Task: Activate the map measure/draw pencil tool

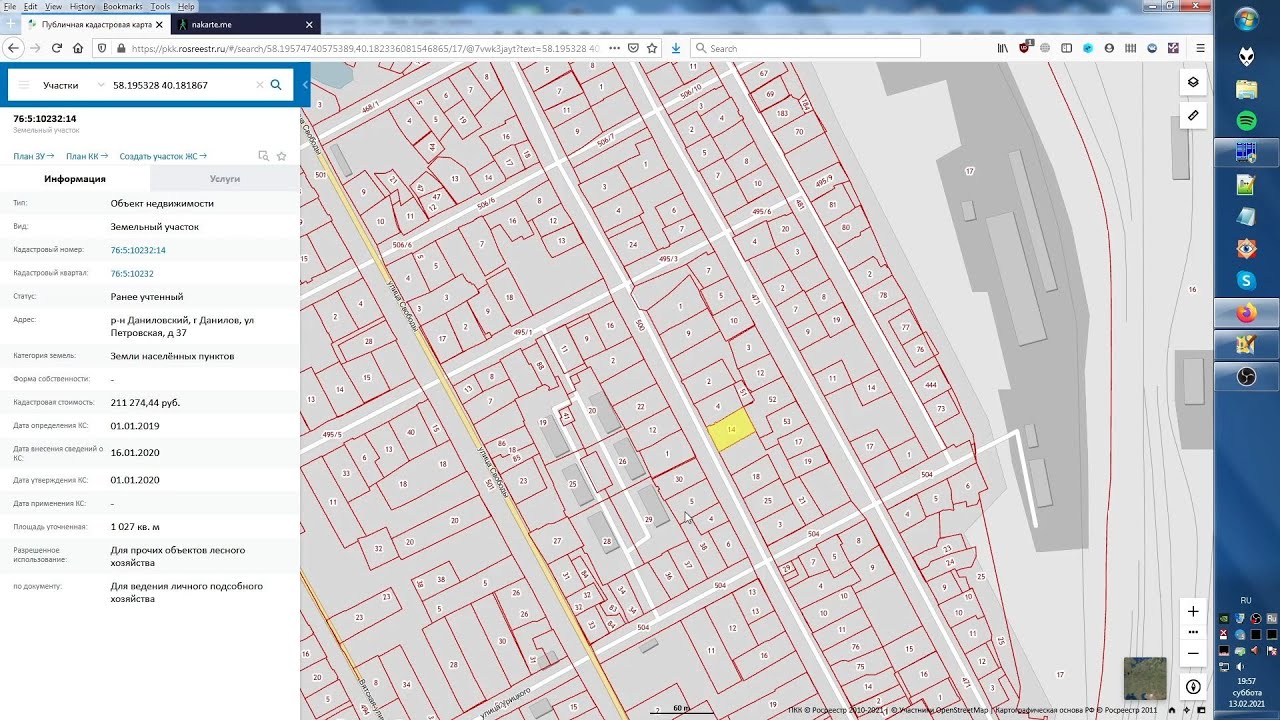Action: tap(1193, 116)
